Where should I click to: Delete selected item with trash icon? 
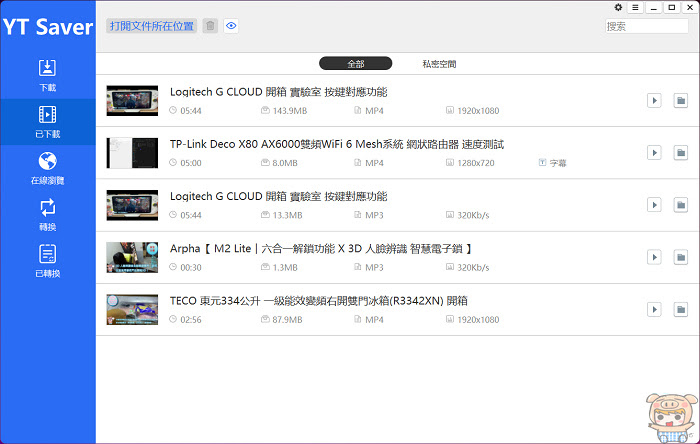[x=210, y=26]
